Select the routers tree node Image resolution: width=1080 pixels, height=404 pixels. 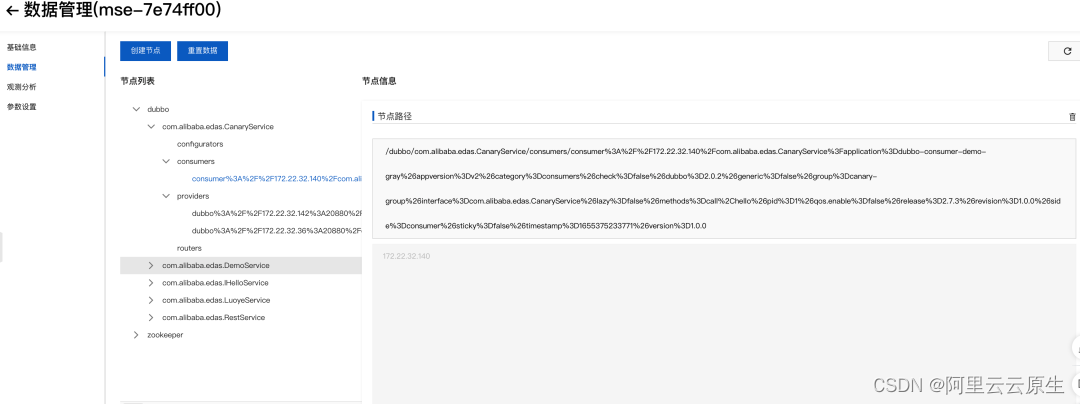point(189,248)
